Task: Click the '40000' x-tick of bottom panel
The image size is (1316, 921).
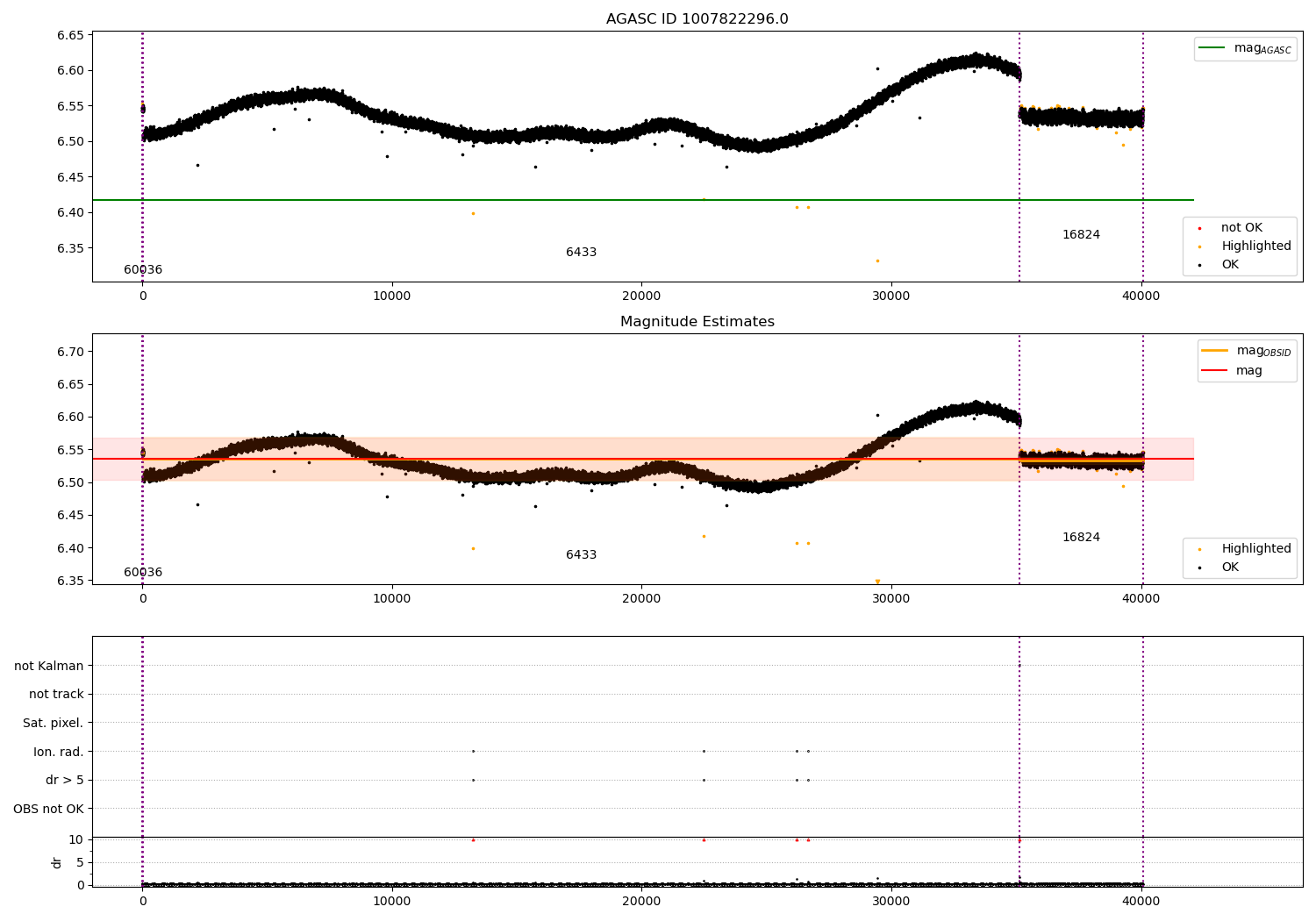Action: click(x=1141, y=901)
